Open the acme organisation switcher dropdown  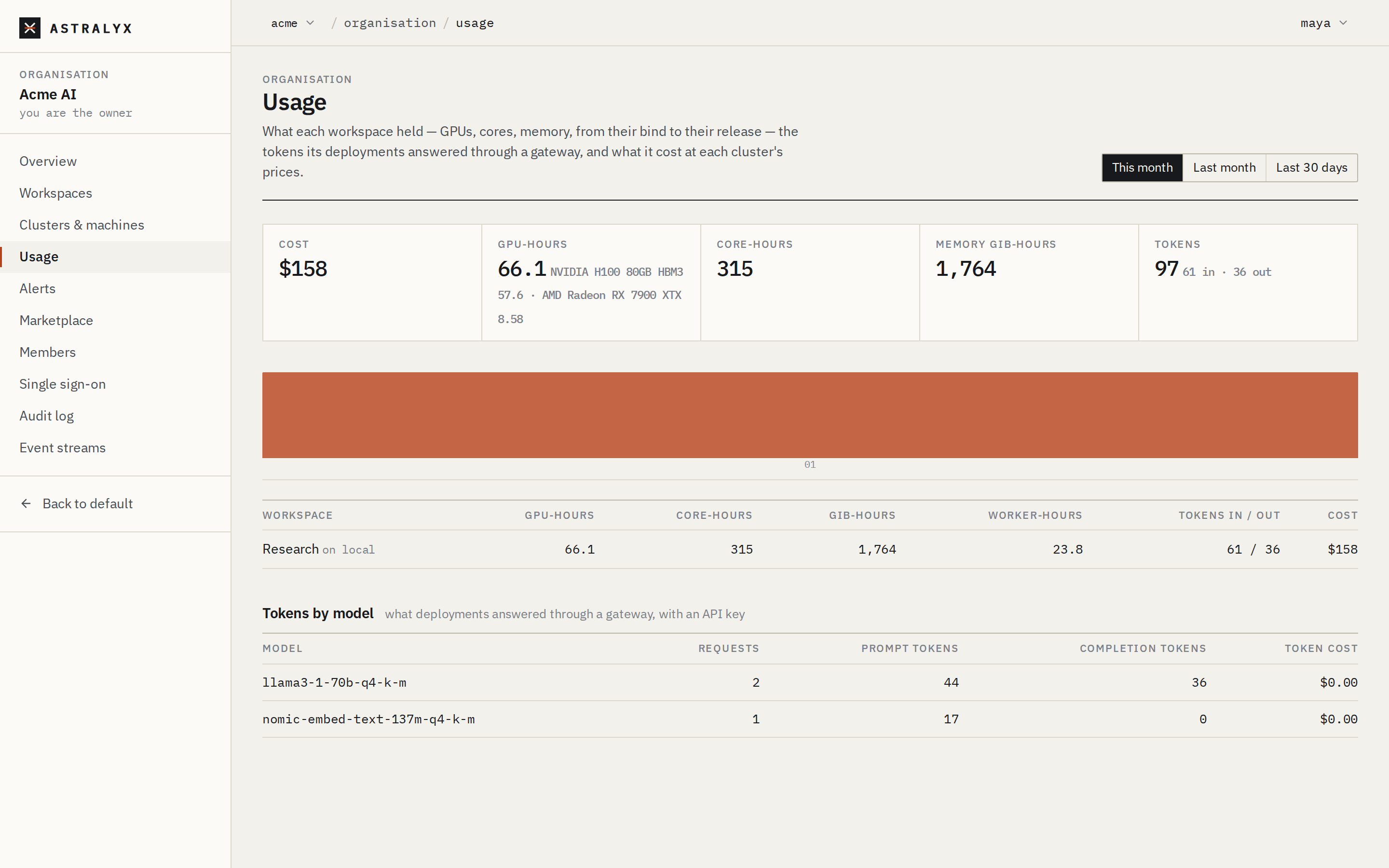[292, 23]
